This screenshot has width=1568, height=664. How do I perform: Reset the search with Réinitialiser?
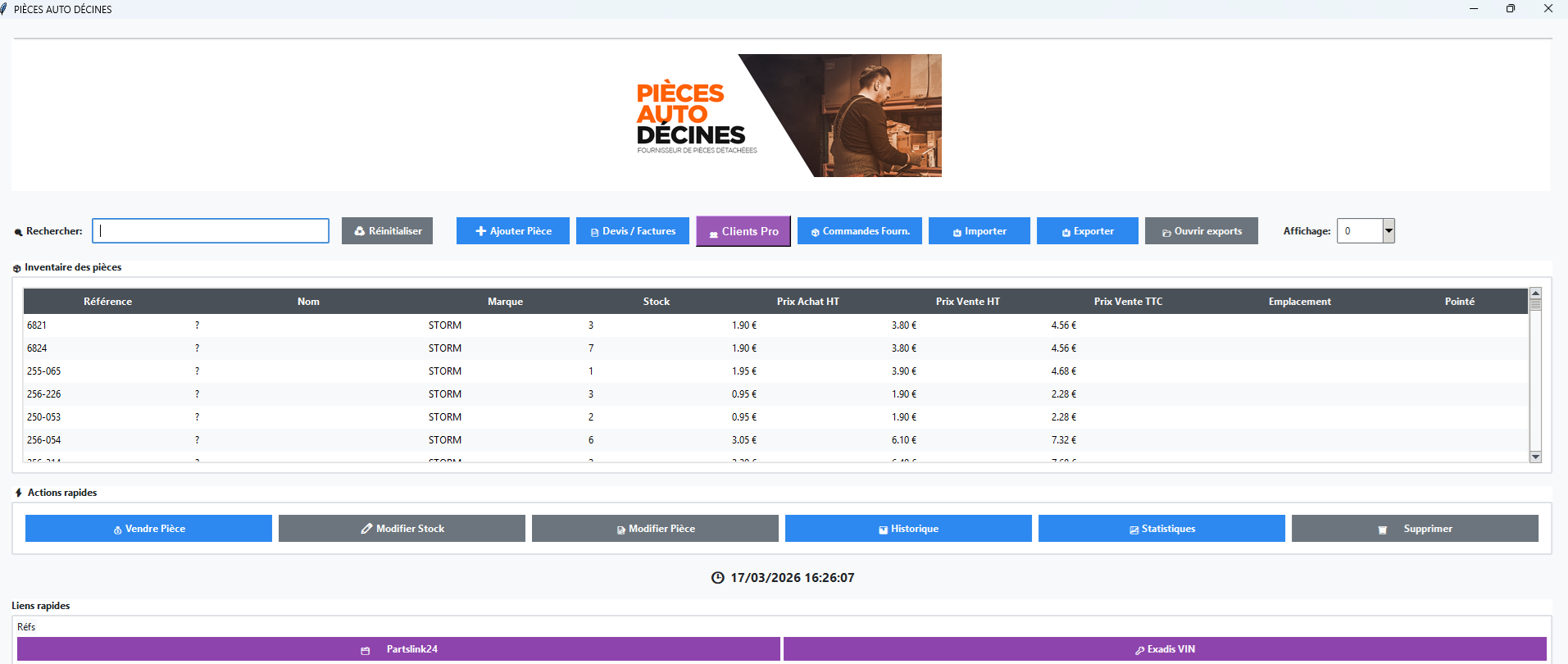(x=387, y=231)
